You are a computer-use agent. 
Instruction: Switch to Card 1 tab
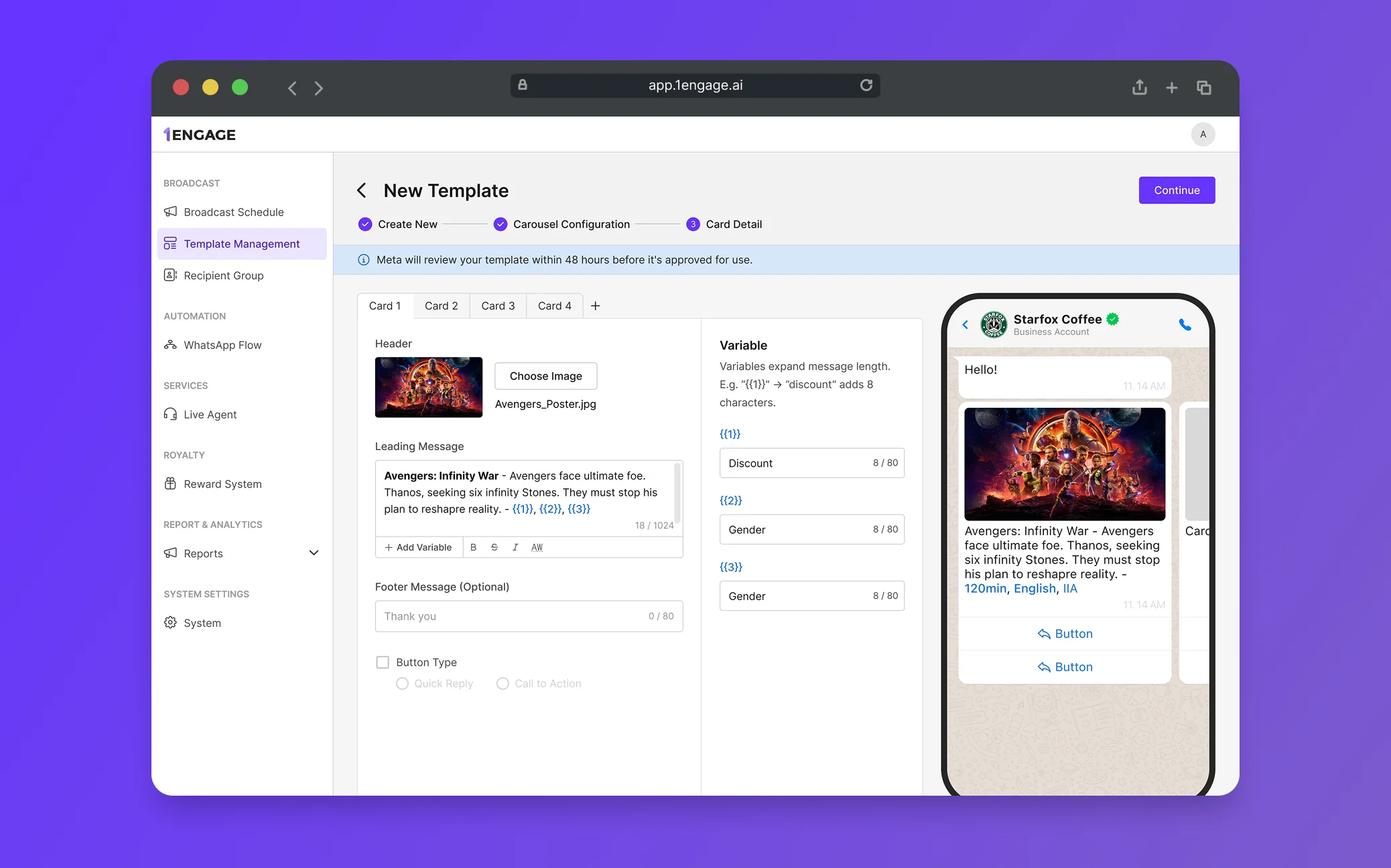[x=385, y=306]
